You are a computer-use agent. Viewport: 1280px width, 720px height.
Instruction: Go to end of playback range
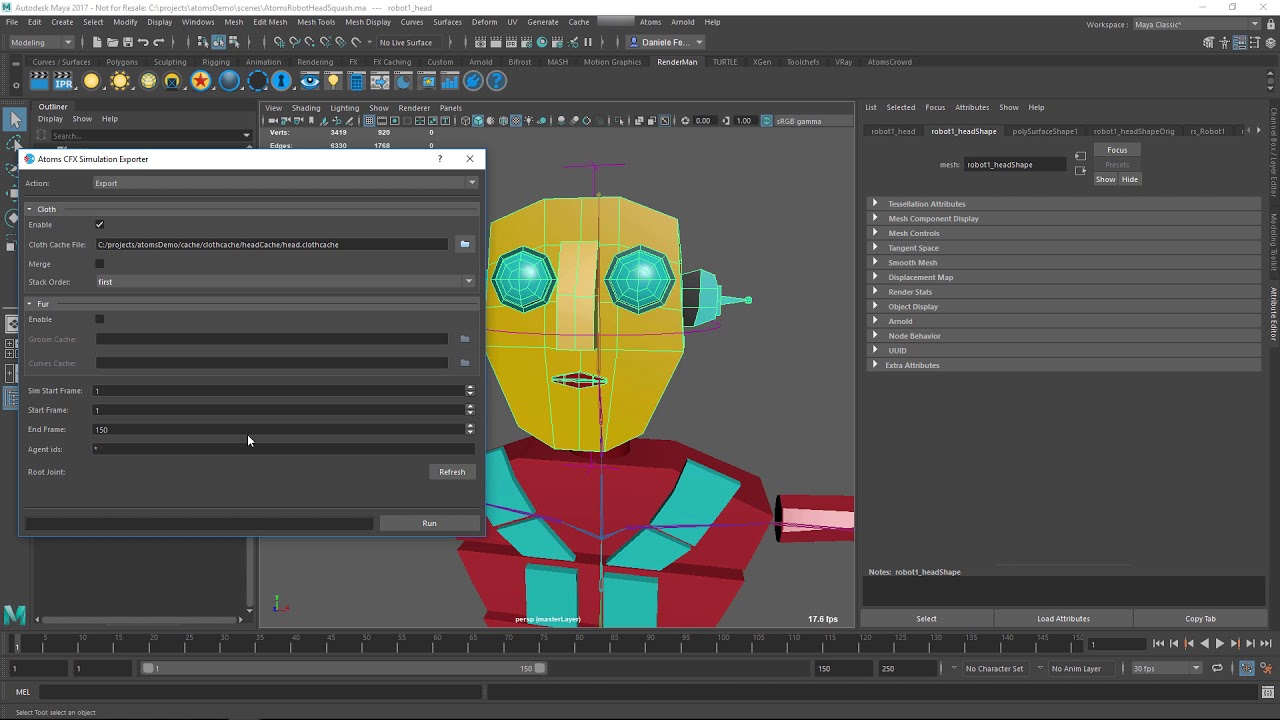(1265, 644)
